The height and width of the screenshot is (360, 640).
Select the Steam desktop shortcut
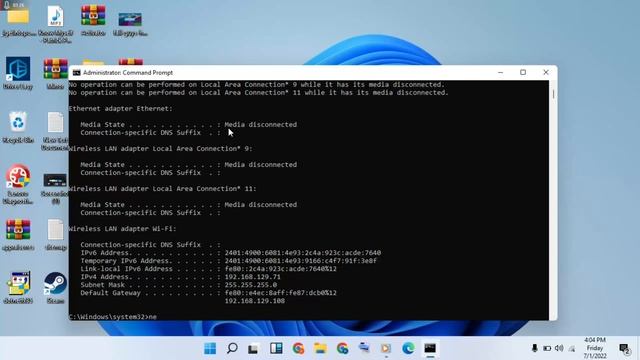coord(56,288)
